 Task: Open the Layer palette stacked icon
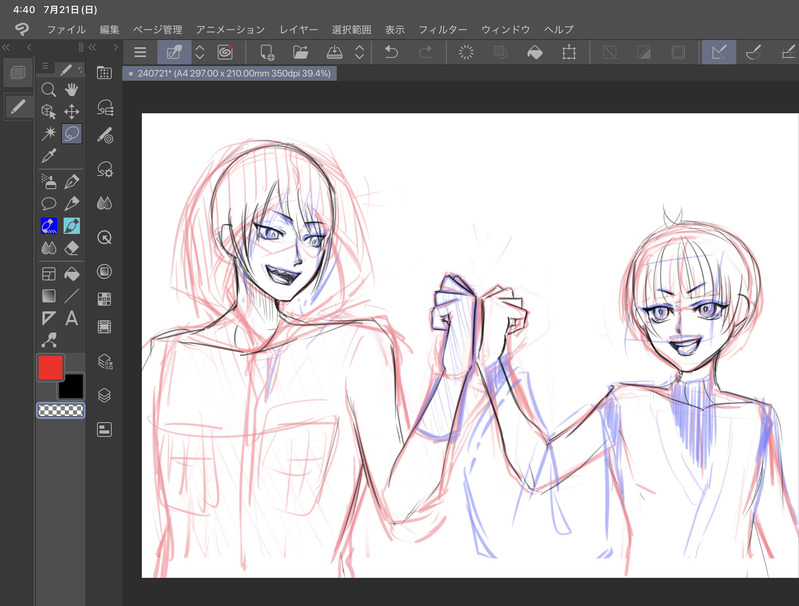[104, 395]
